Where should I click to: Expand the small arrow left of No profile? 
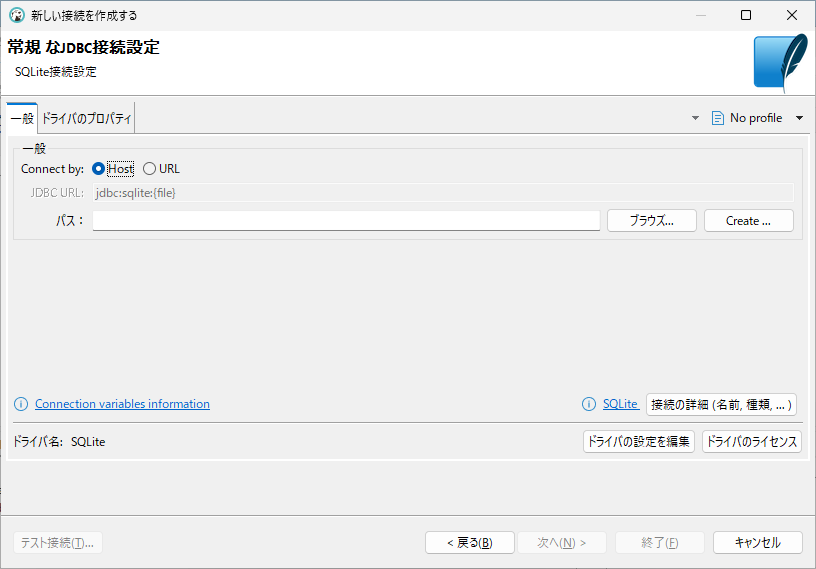coord(695,118)
